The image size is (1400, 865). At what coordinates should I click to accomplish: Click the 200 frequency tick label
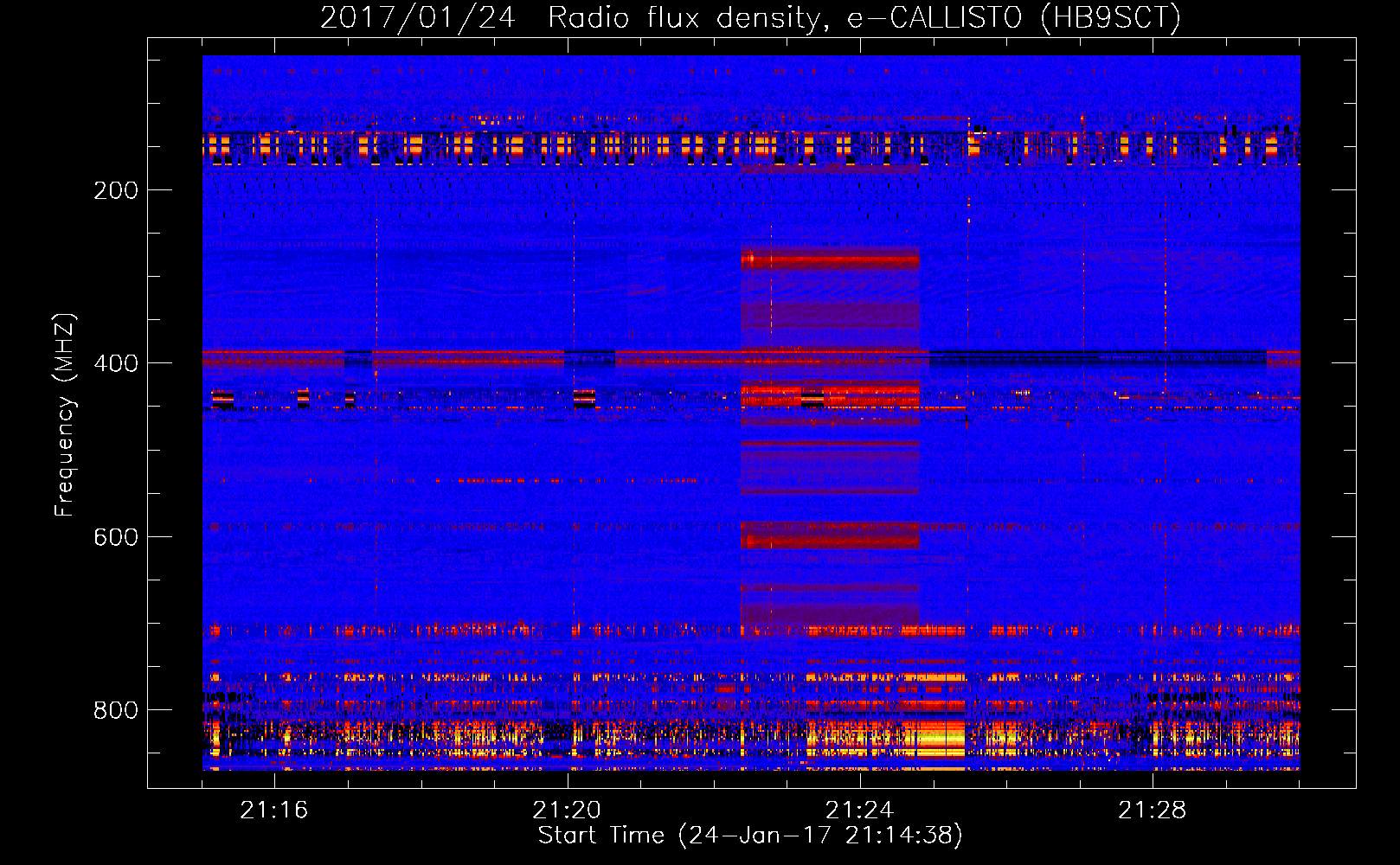coord(116,190)
